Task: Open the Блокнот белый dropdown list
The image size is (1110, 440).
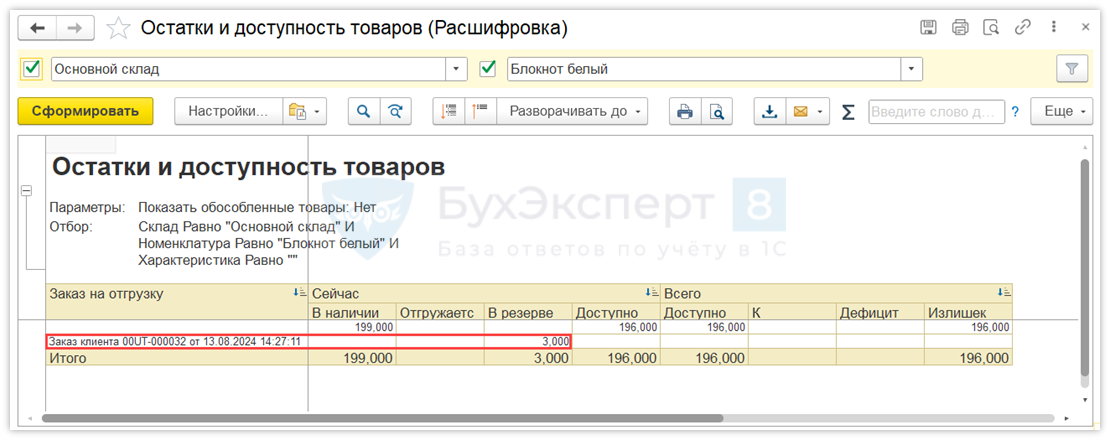Action: click(911, 69)
